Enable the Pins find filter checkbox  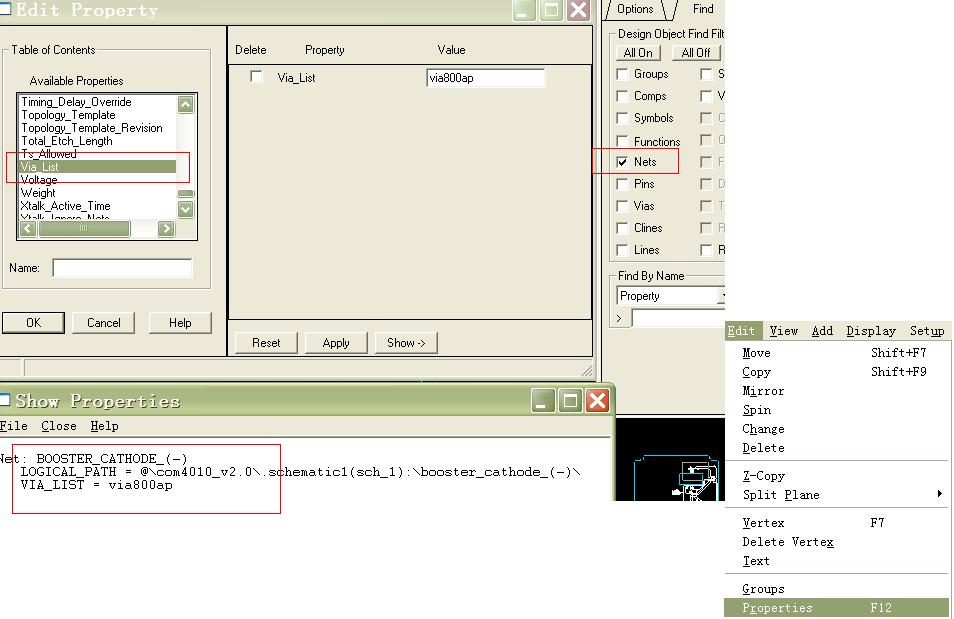(x=623, y=184)
